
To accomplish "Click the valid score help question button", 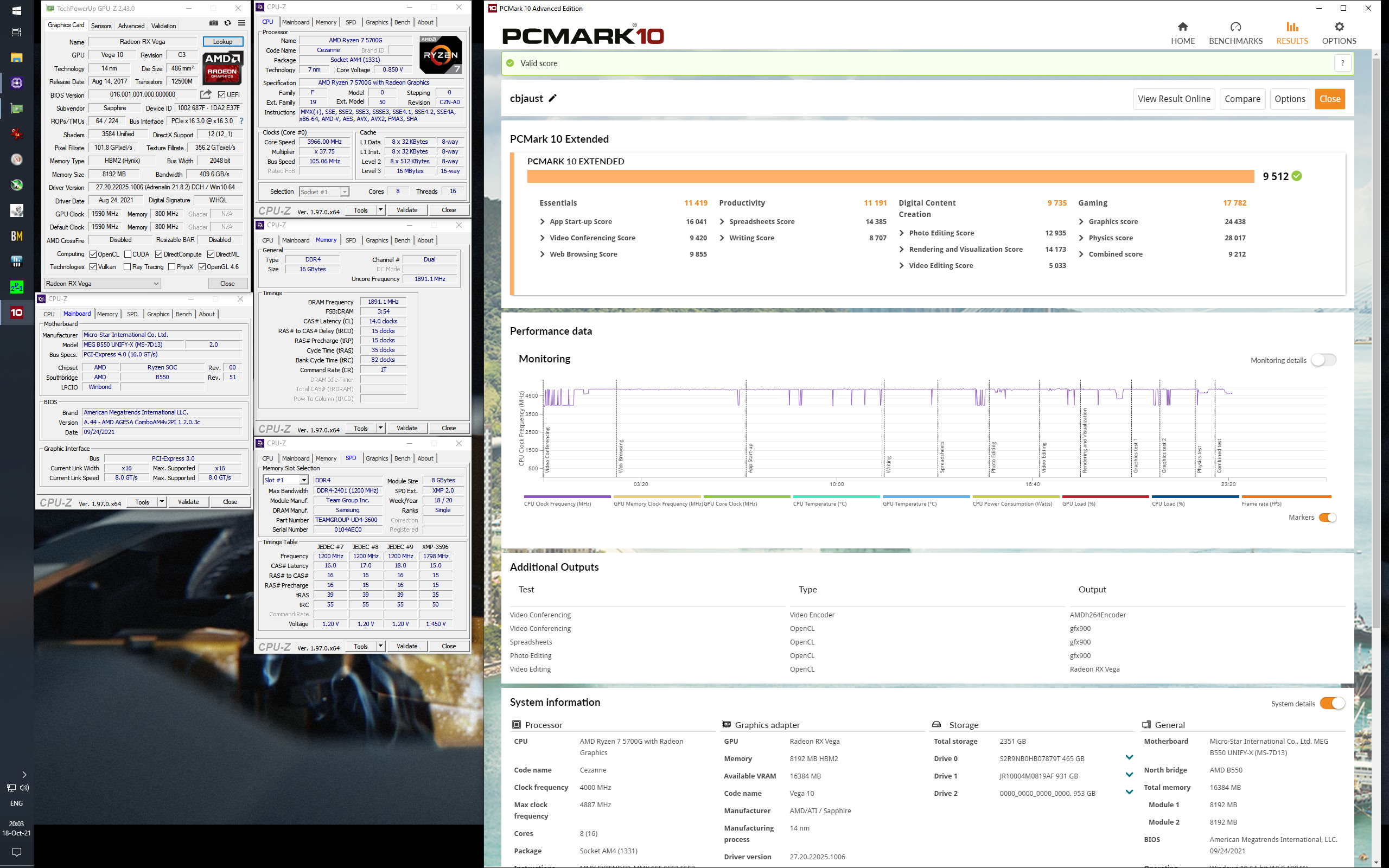I will [x=1342, y=63].
